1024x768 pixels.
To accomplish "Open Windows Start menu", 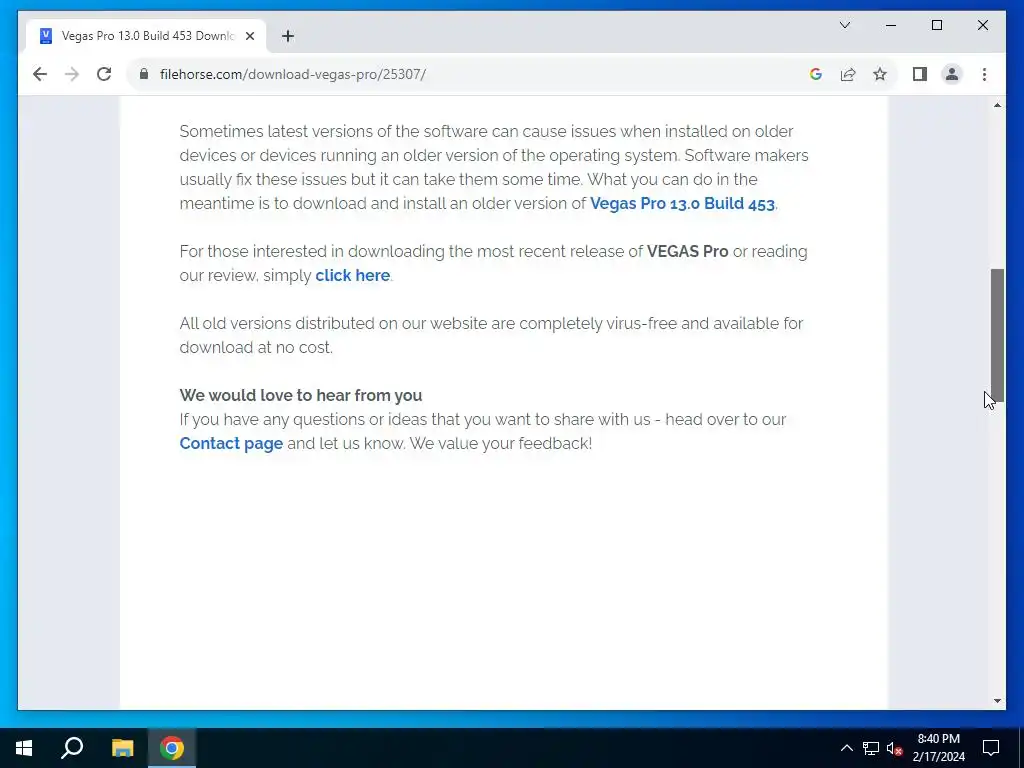I will click(x=24, y=748).
